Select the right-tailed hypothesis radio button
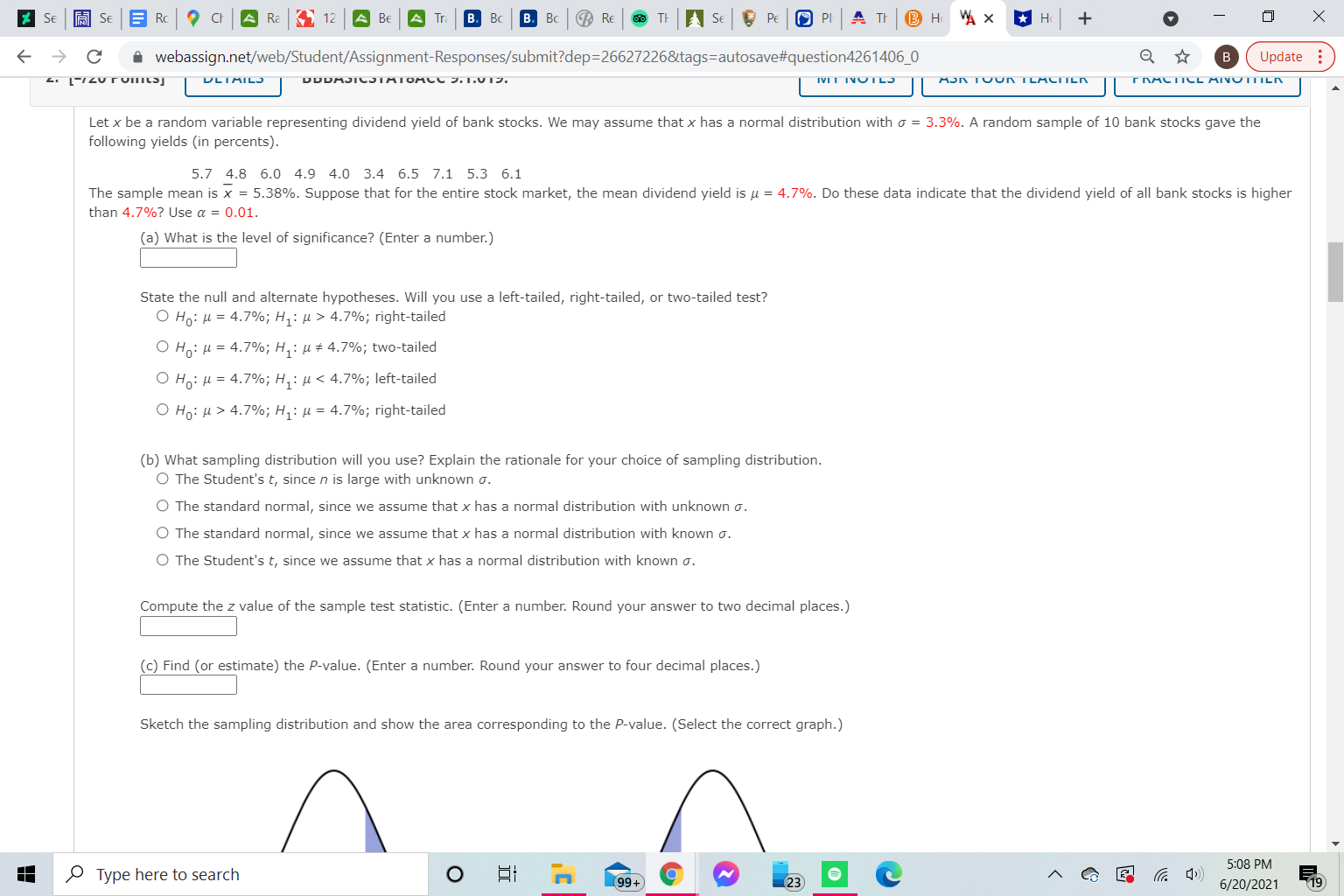This screenshot has width=1344, height=896. [162, 316]
